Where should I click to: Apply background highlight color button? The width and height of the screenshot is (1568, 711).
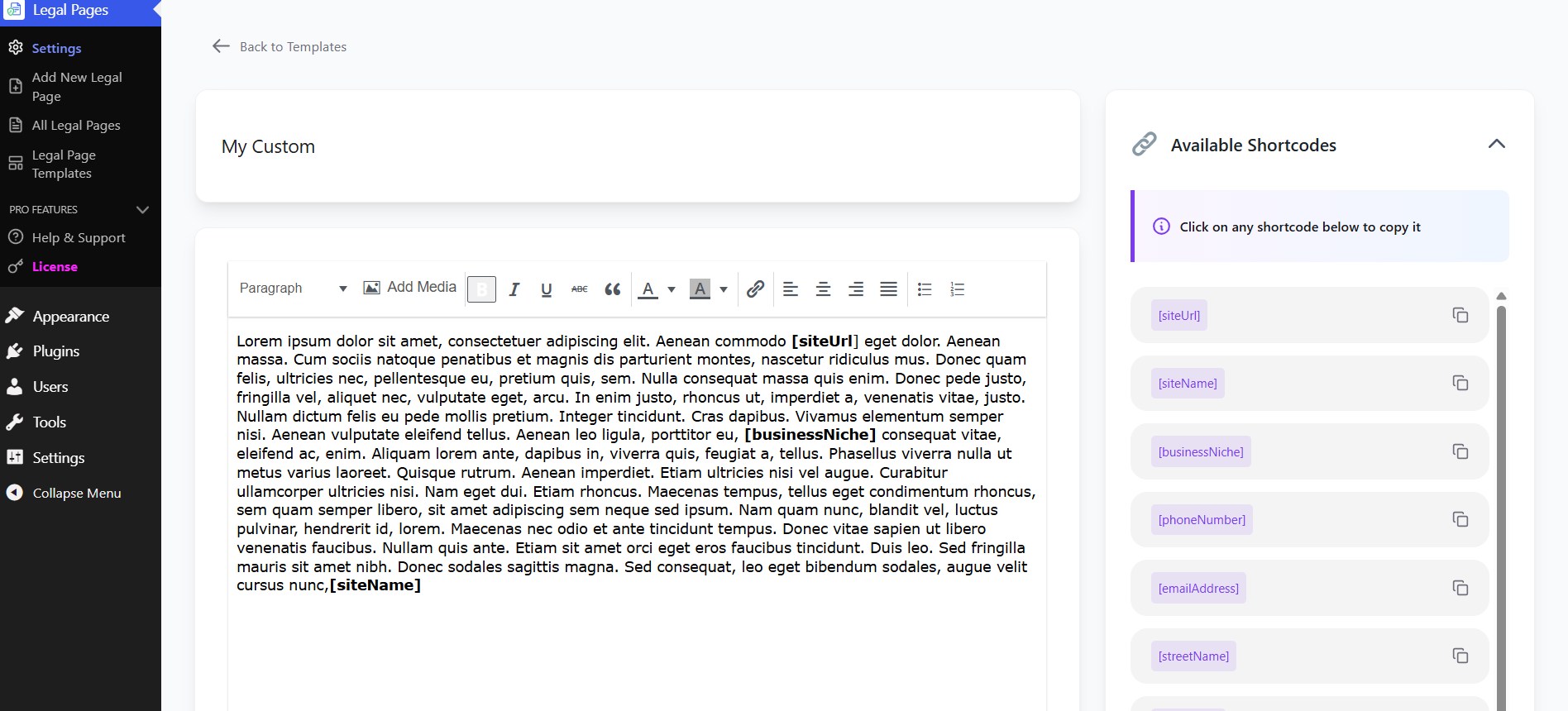pos(700,289)
